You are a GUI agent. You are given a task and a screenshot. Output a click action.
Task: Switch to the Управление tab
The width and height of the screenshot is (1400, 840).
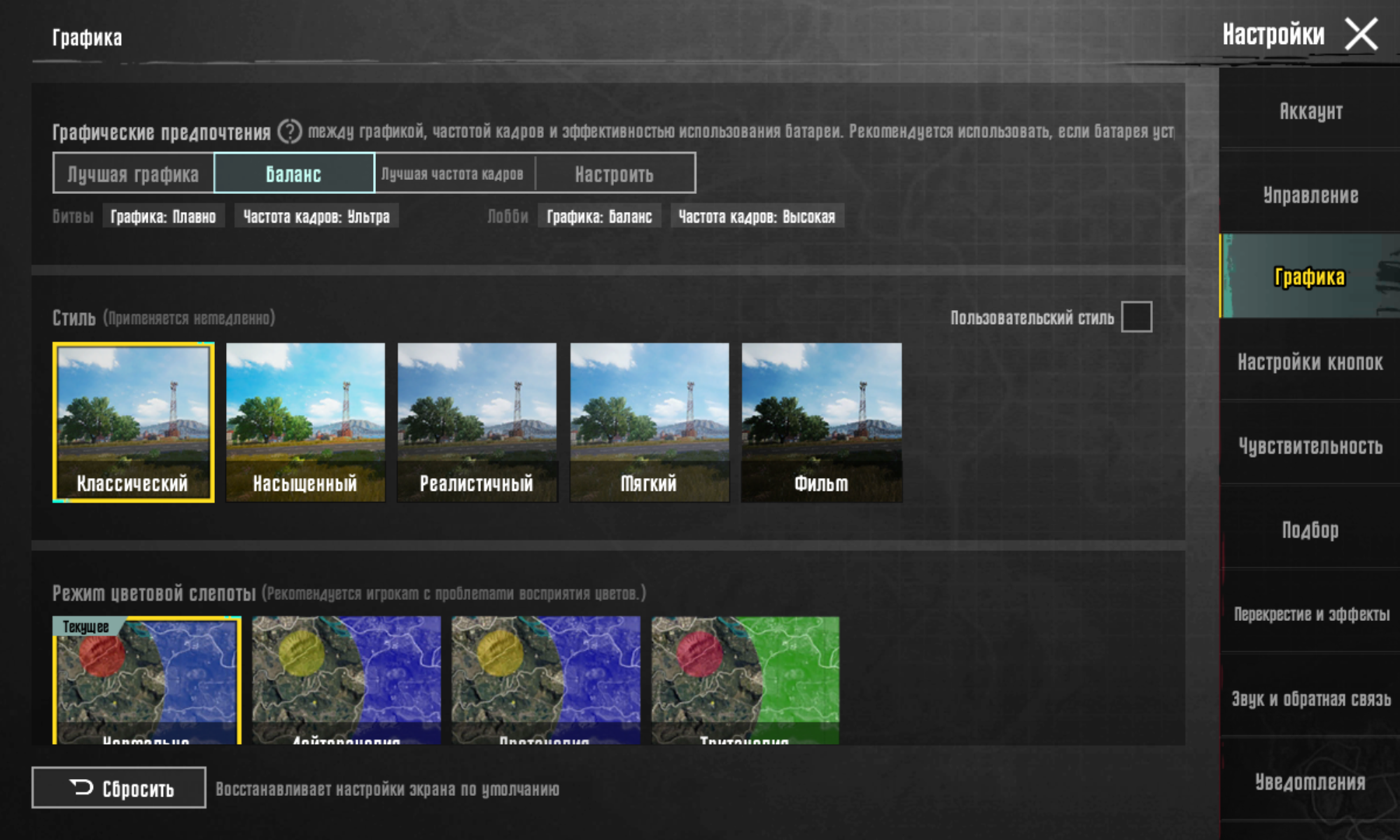(x=1310, y=195)
